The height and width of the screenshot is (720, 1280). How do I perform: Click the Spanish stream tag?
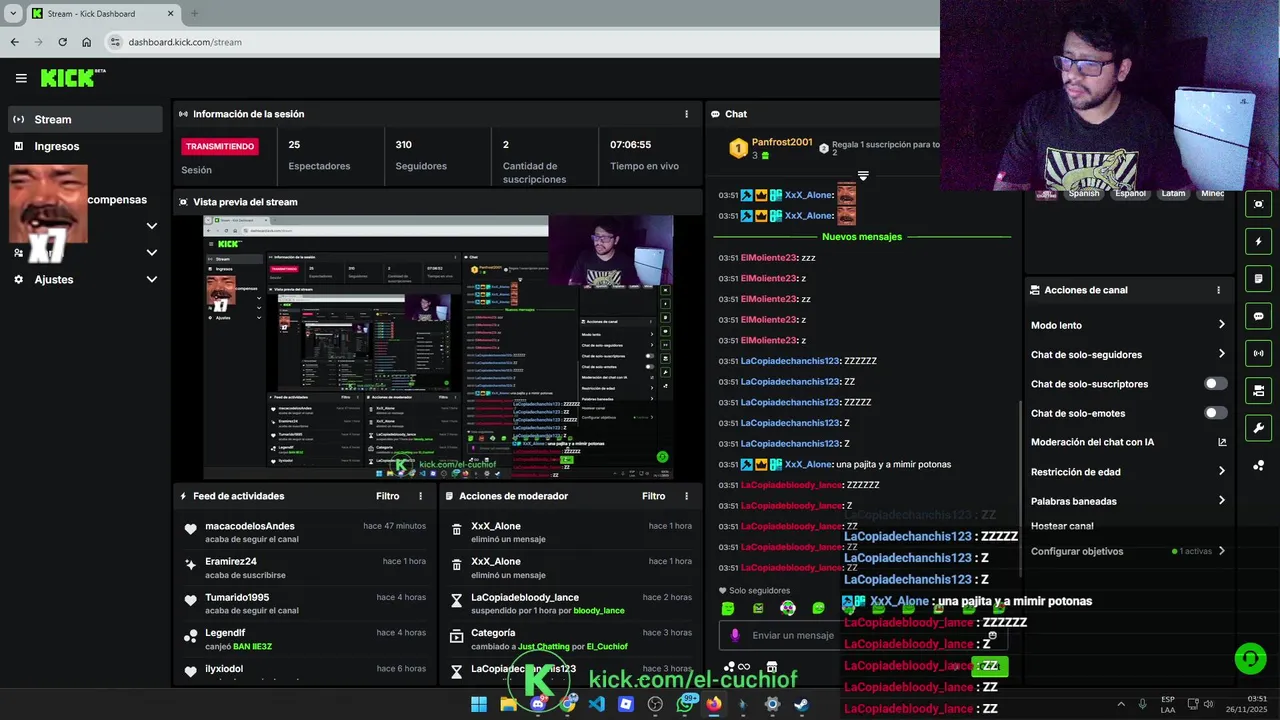[x=1083, y=194]
